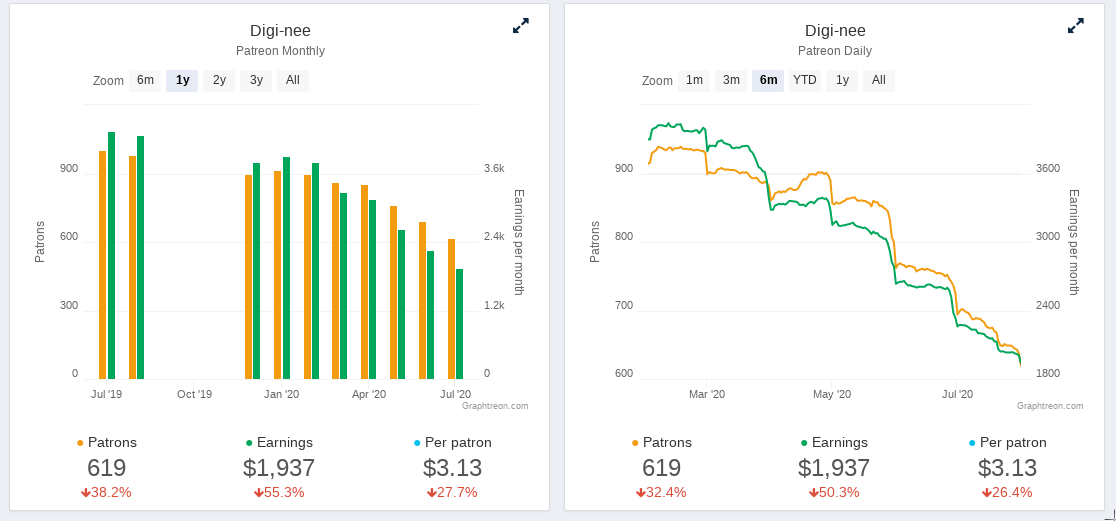Toggle Earnings series in Daily chart legend
This screenshot has height=521, width=1116.
(834, 443)
